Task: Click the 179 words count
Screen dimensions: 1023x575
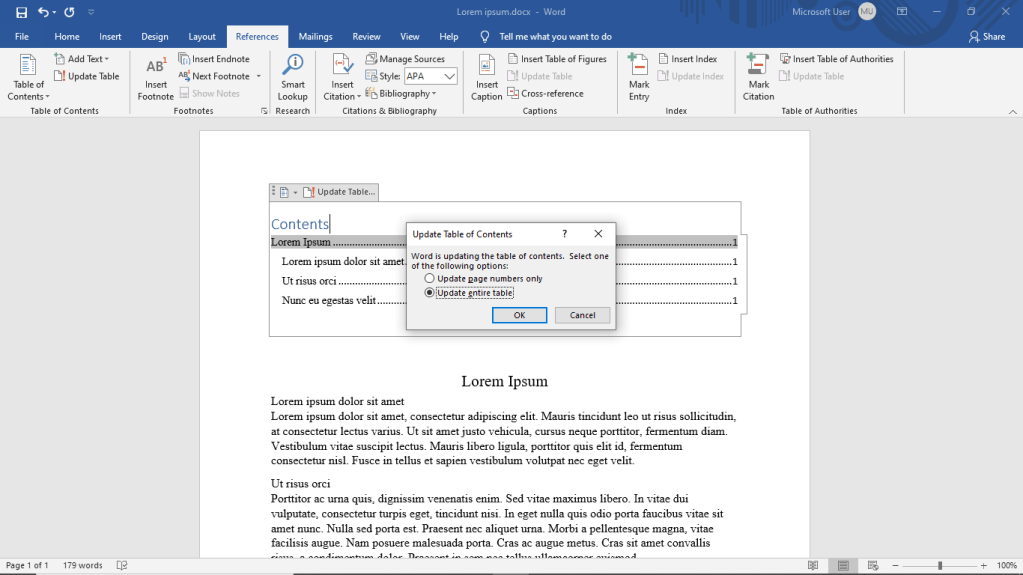Action: pos(82,565)
